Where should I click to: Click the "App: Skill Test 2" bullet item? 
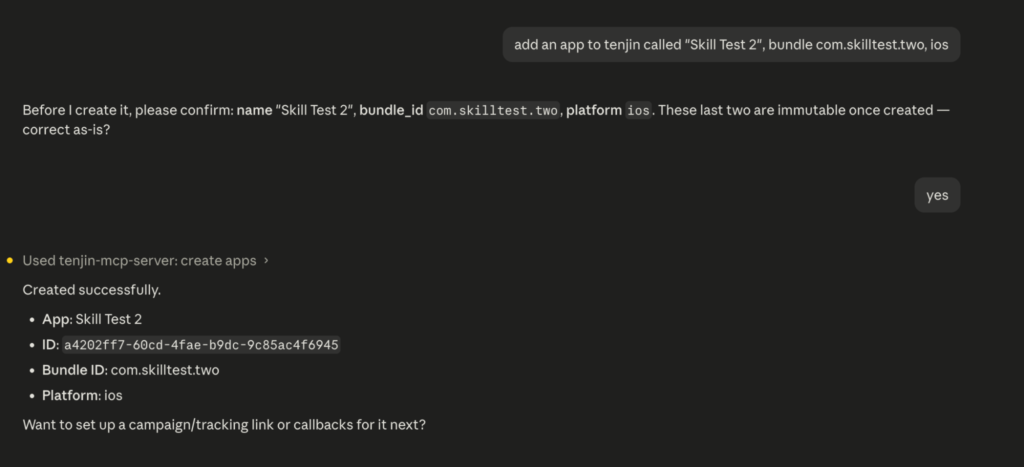[x=92, y=319]
